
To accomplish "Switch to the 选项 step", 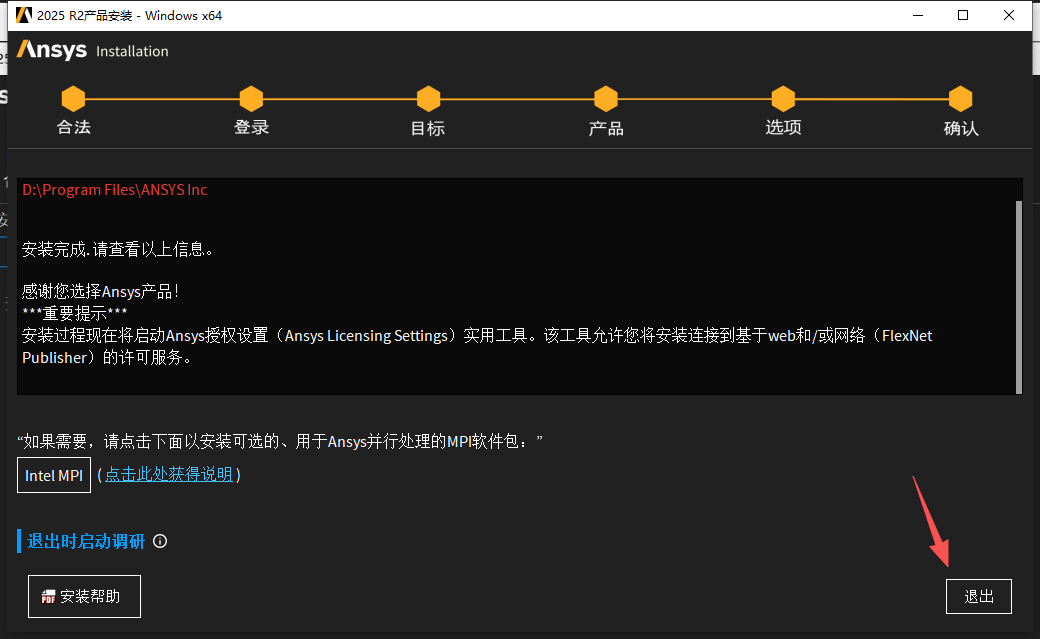I will 783,99.
